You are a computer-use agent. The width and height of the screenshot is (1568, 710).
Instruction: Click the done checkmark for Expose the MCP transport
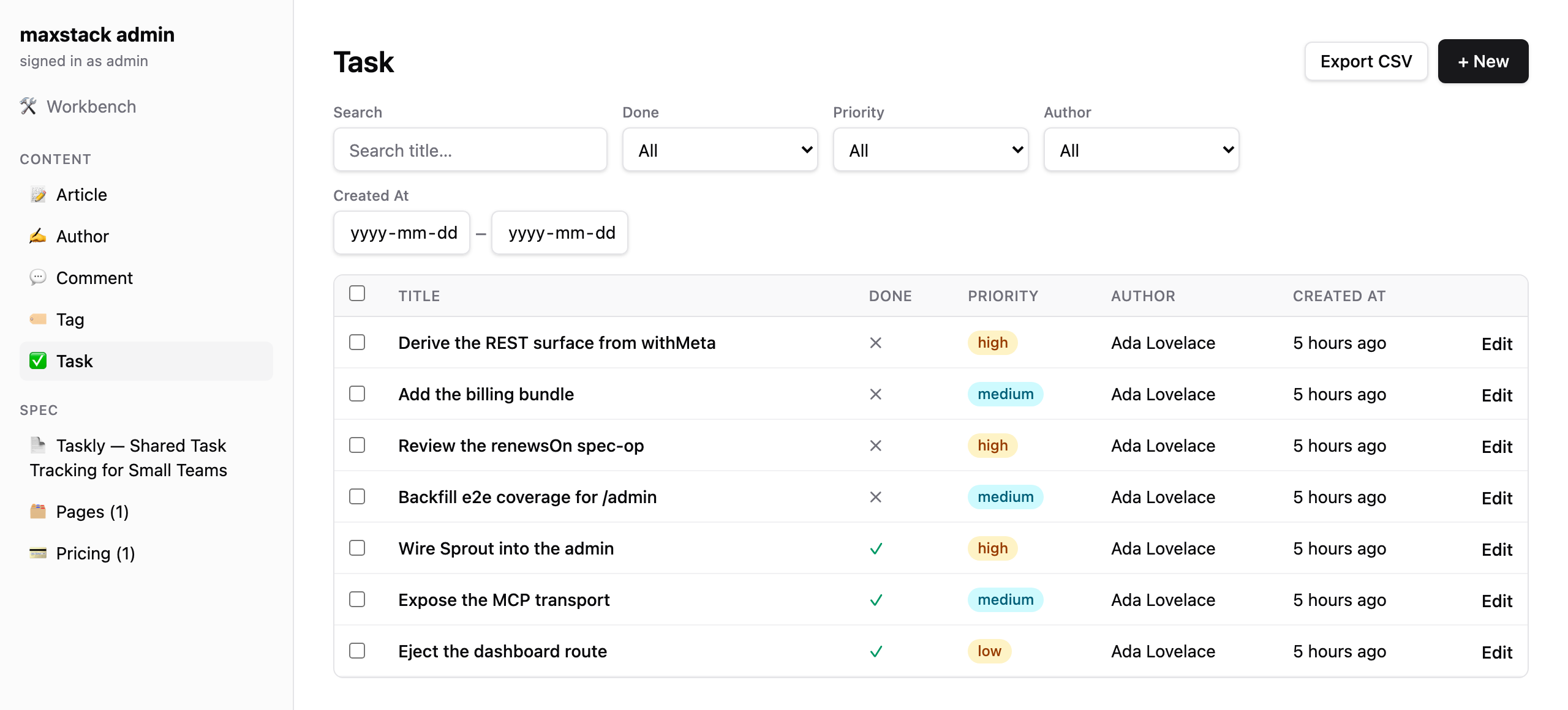876,600
